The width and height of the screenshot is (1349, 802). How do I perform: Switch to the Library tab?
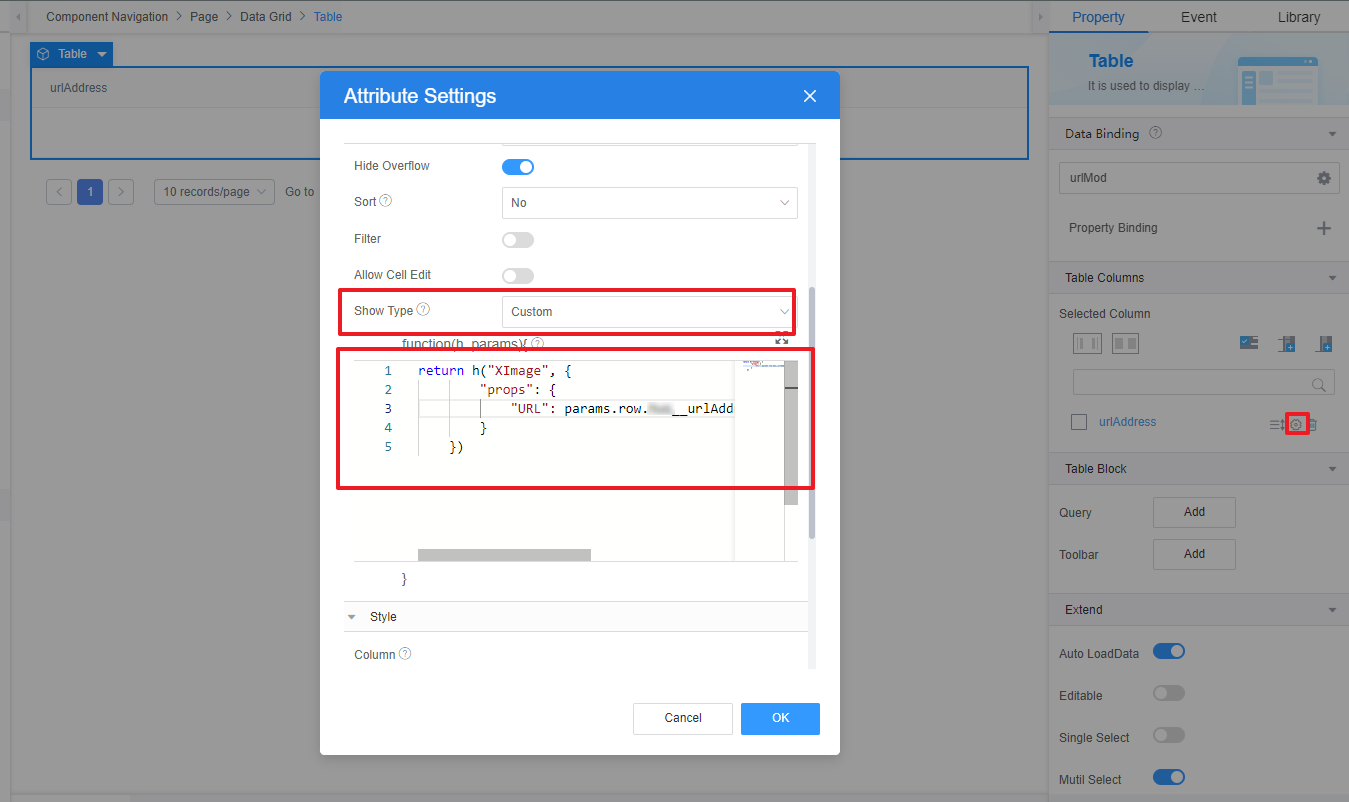(x=1299, y=17)
